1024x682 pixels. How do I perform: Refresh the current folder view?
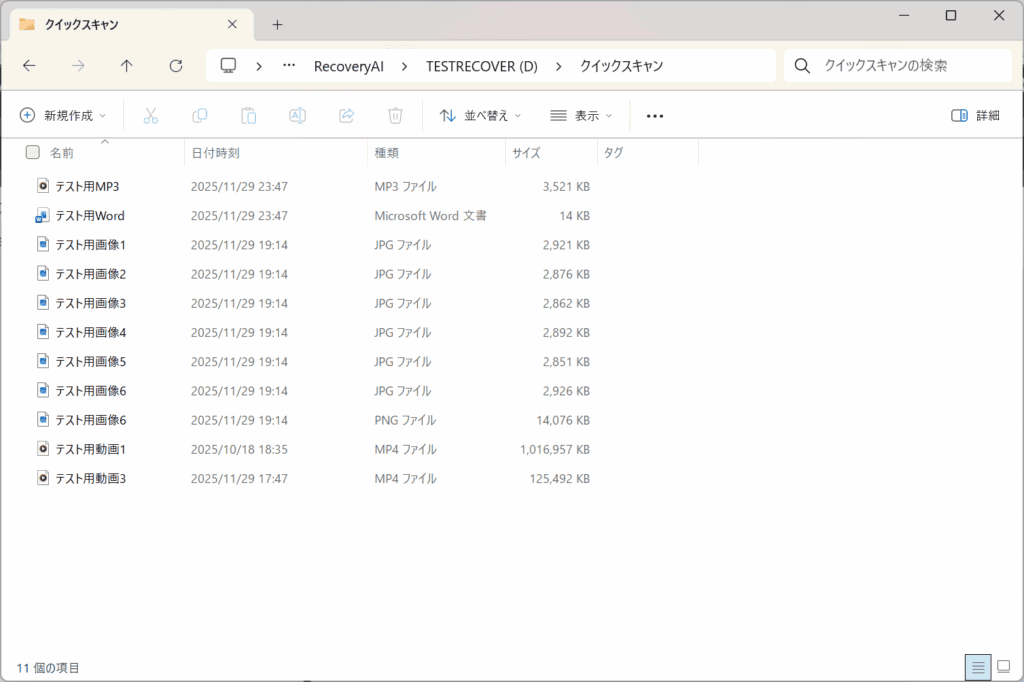(x=176, y=66)
